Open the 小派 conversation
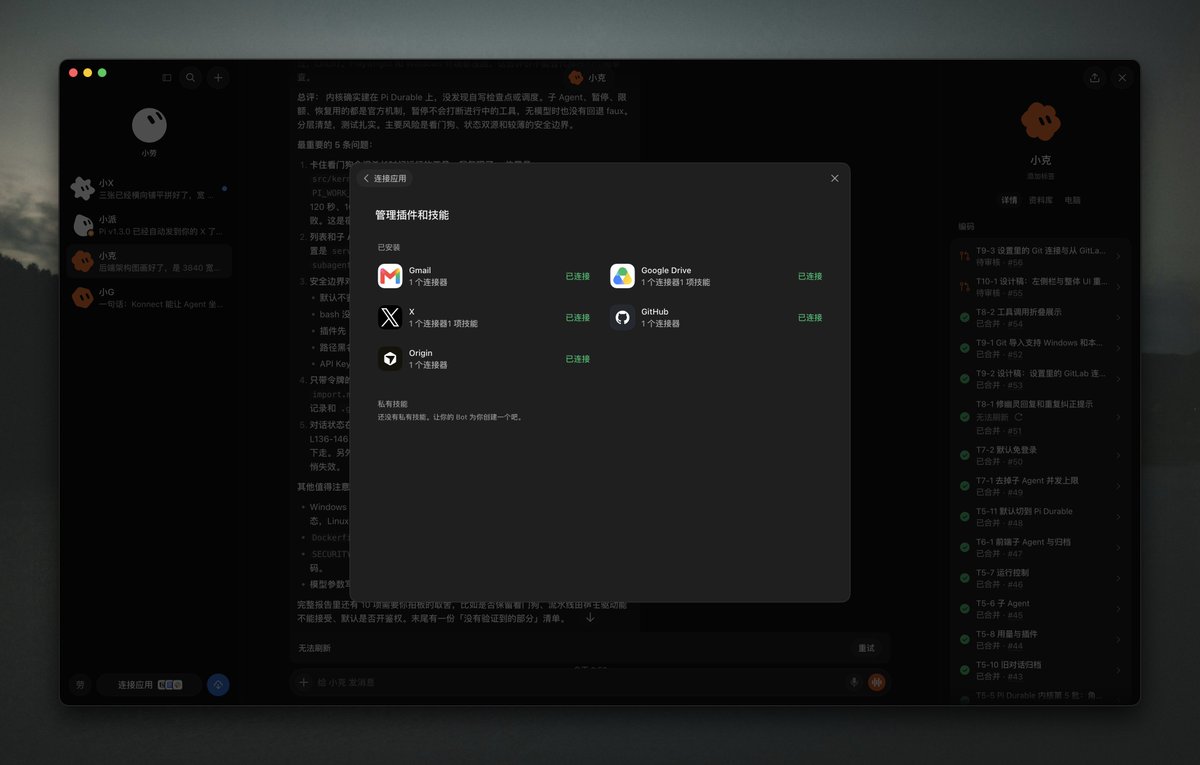 tap(149, 225)
